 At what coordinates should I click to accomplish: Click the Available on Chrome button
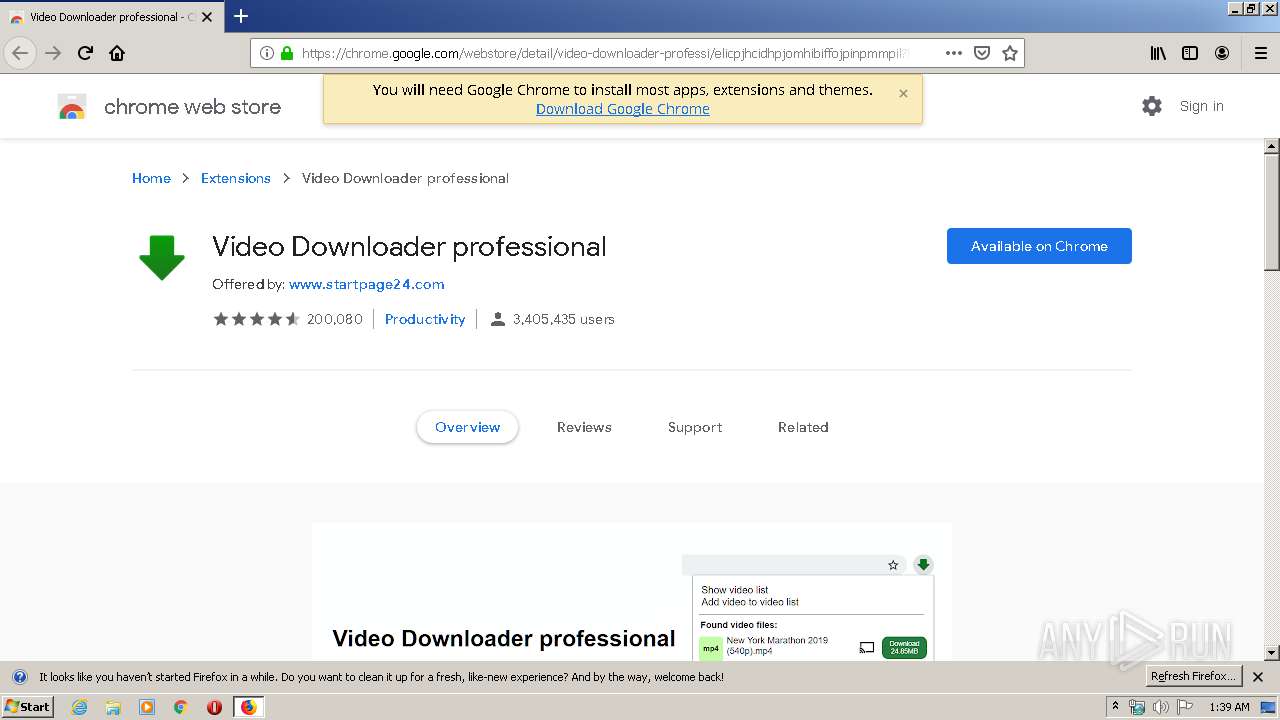[1039, 246]
